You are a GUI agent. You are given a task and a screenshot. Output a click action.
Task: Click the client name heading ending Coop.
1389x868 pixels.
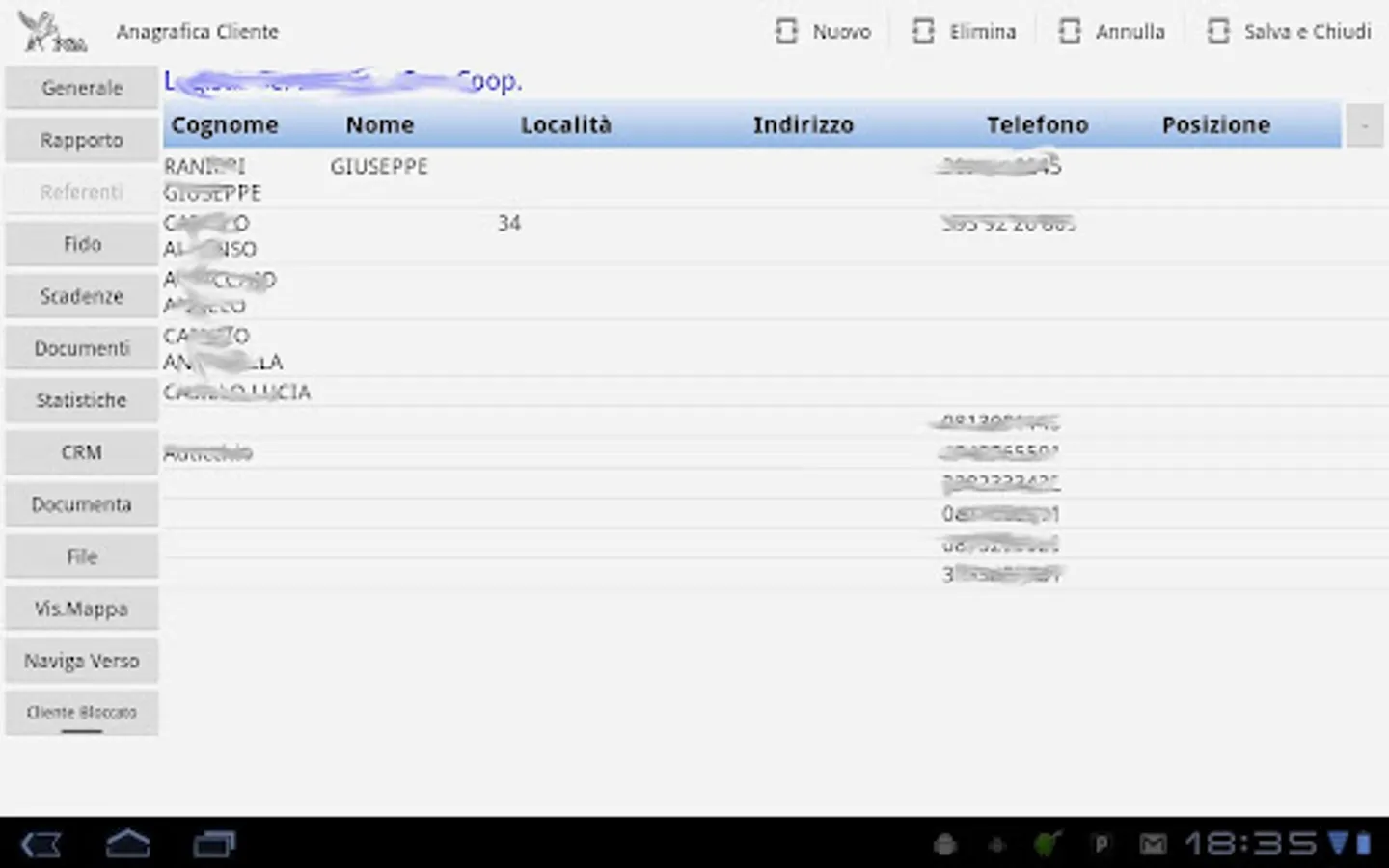point(343,81)
